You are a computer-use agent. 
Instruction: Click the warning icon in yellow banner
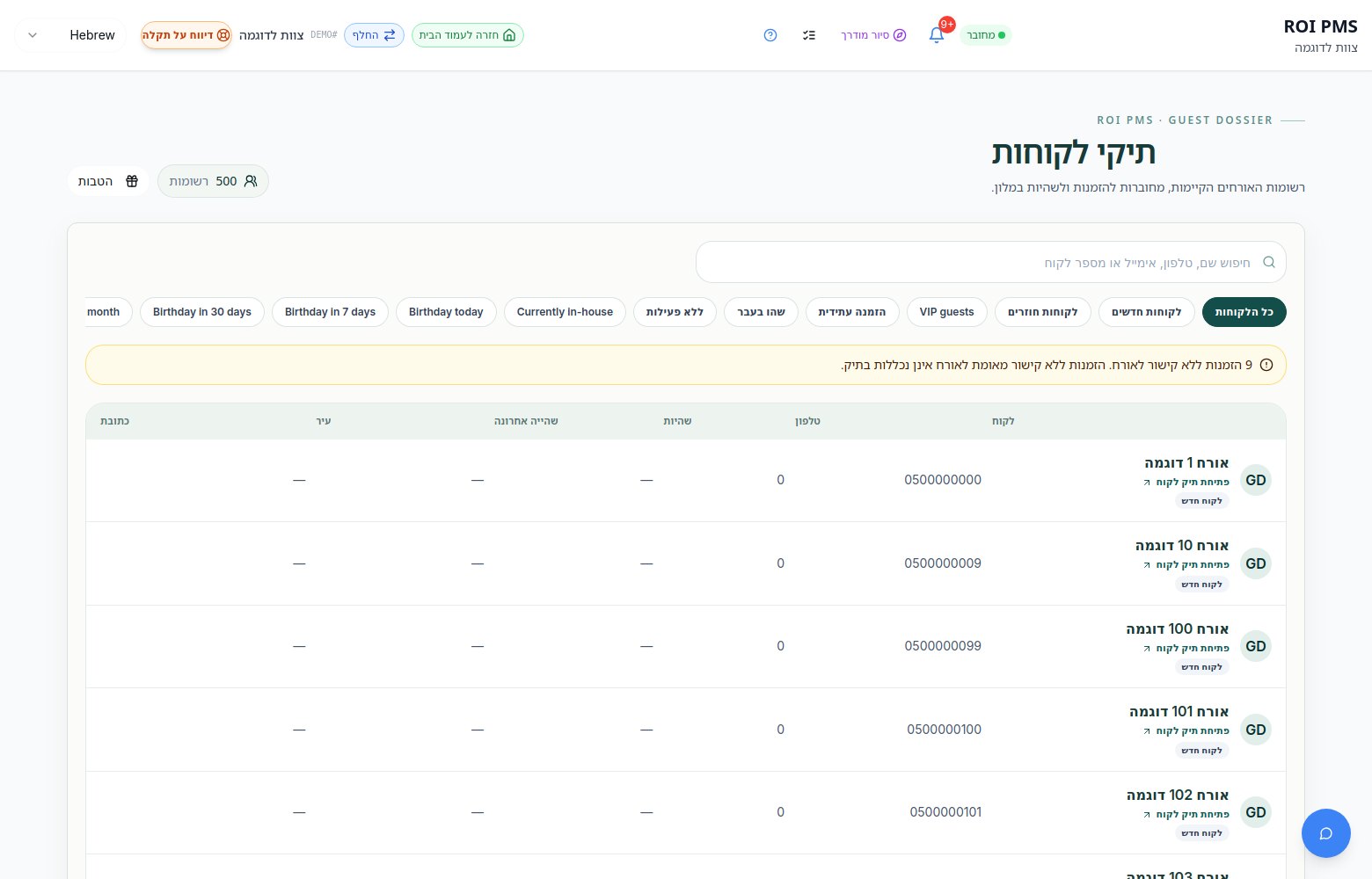(x=1266, y=365)
